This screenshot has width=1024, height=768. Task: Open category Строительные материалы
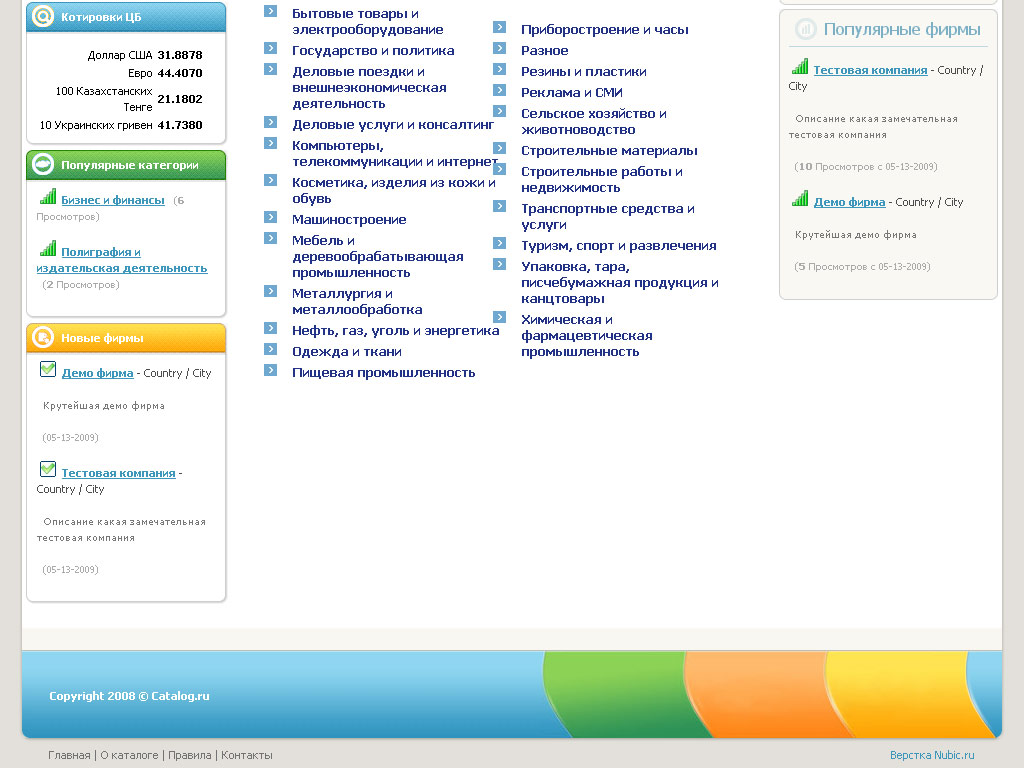point(609,151)
